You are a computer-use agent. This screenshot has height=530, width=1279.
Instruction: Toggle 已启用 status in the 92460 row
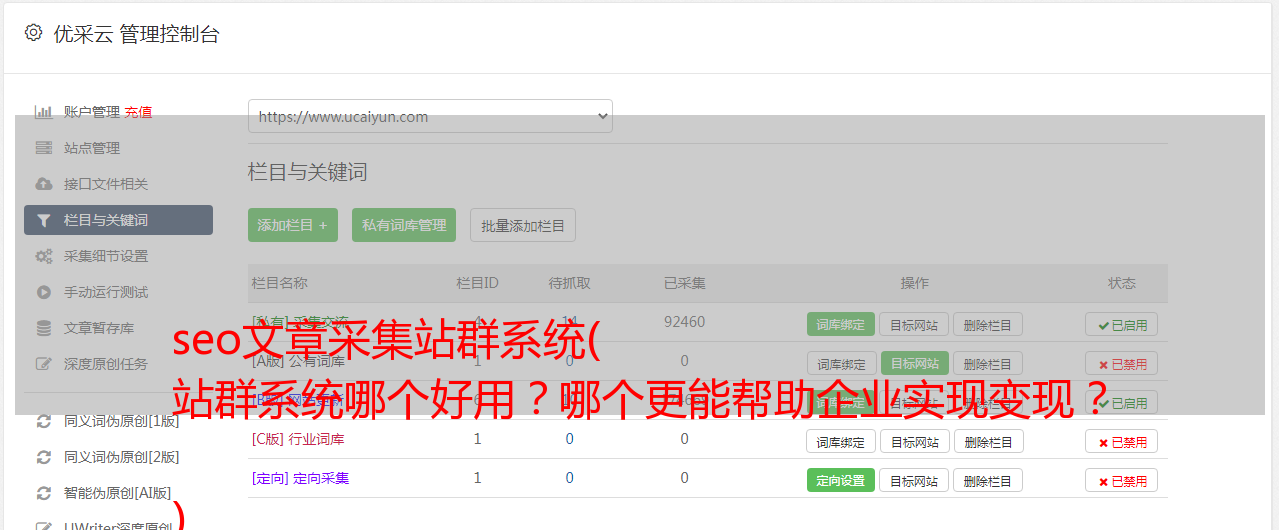(x=1122, y=324)
